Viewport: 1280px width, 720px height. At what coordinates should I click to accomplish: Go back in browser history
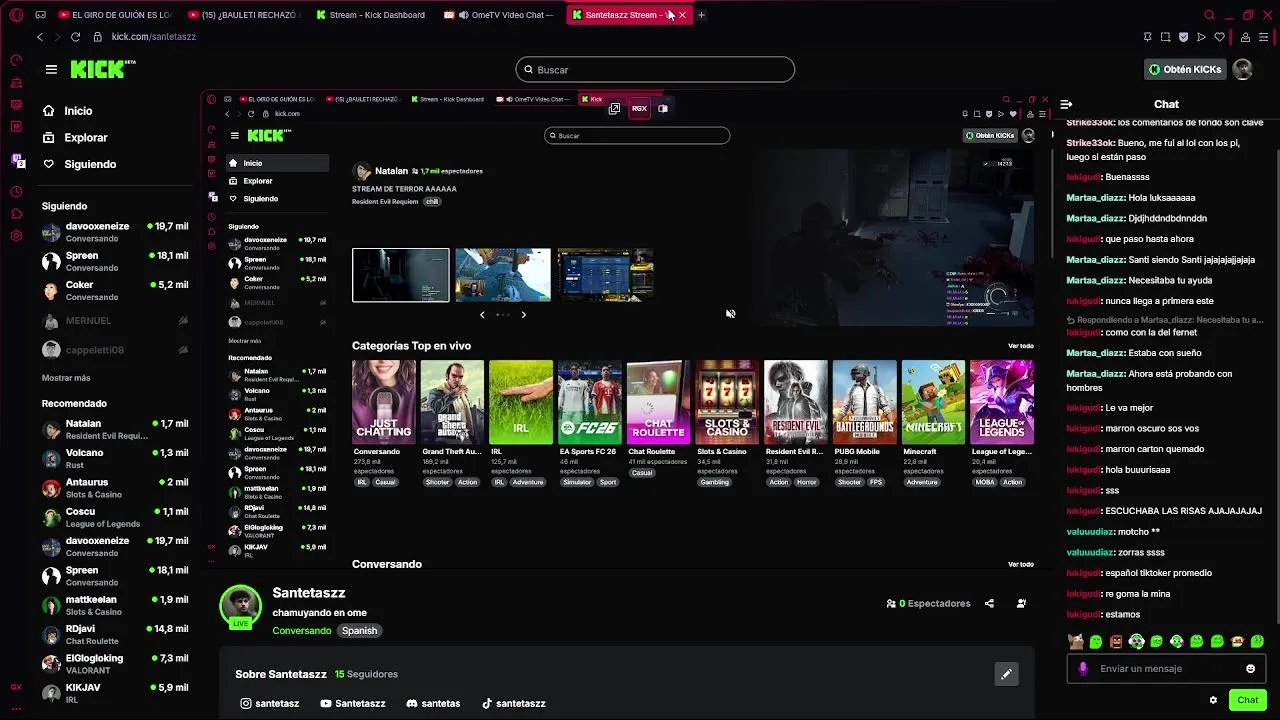[40, 37]
